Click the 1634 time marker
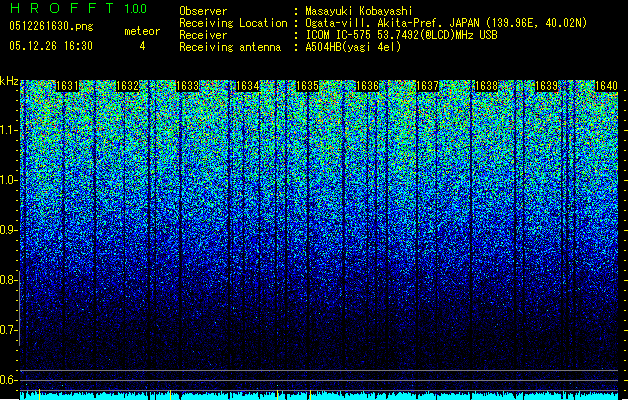Viewport: 629px width, 400px height. [x=248, y=86]
